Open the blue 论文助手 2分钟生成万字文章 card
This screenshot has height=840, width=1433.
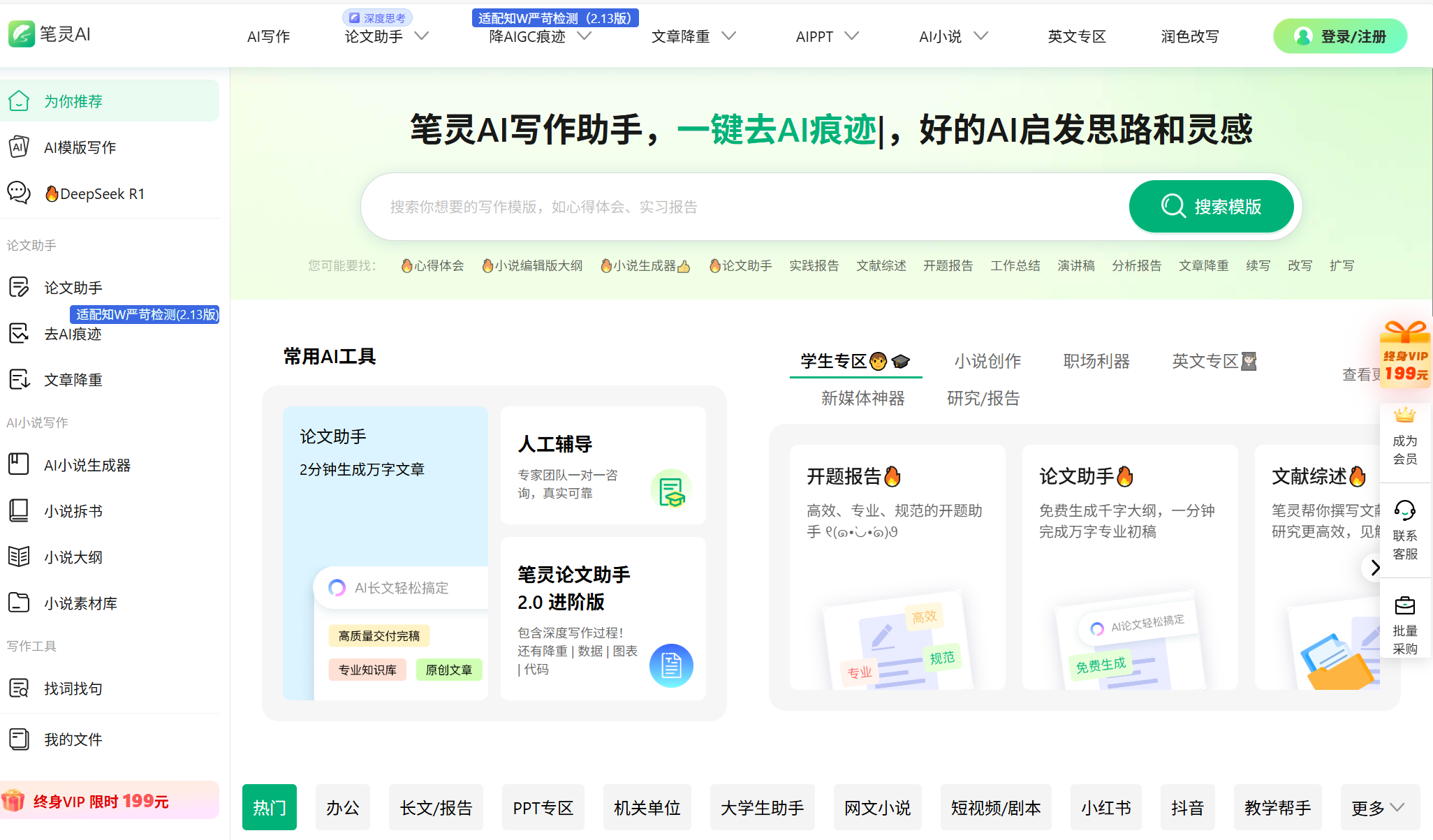click(385, 553)
